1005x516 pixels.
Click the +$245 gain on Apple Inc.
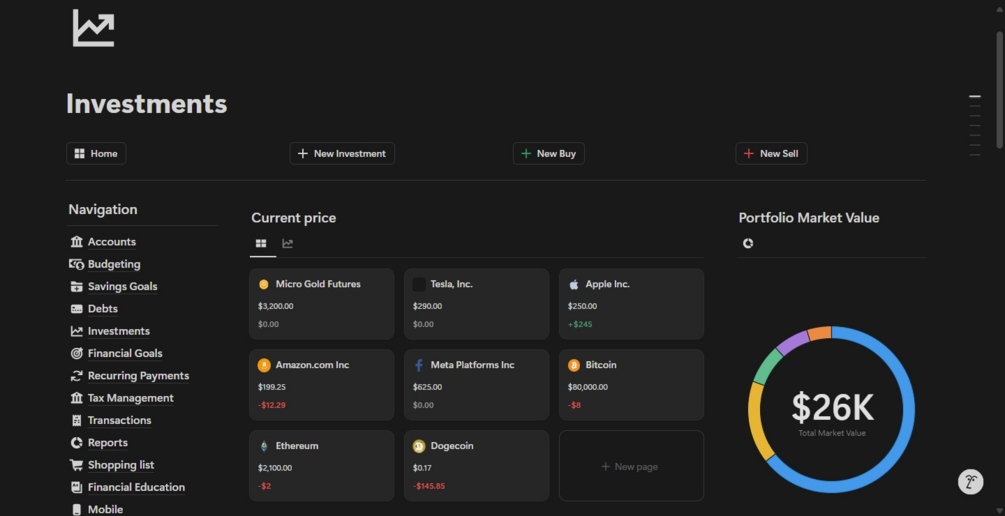point(580,324)
